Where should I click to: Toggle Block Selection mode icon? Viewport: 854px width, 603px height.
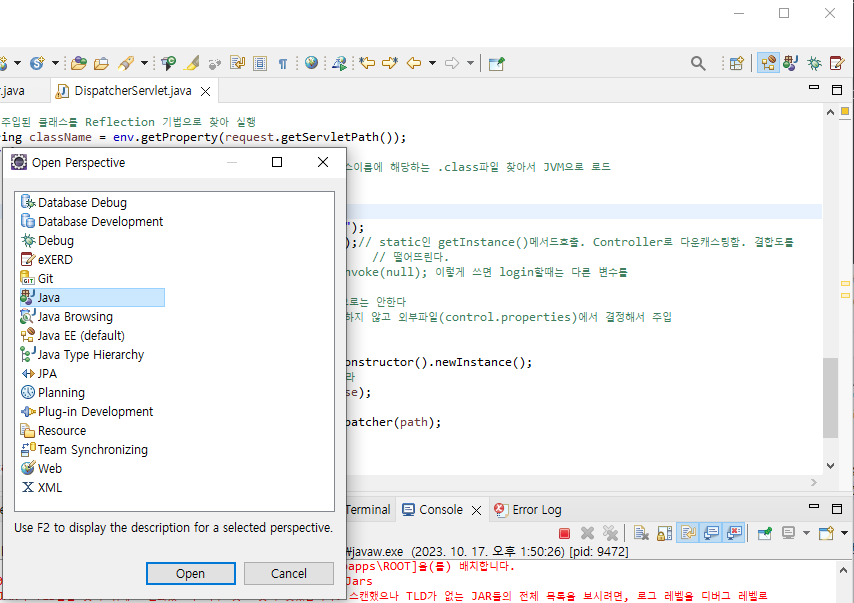click(x=260, y=63)
